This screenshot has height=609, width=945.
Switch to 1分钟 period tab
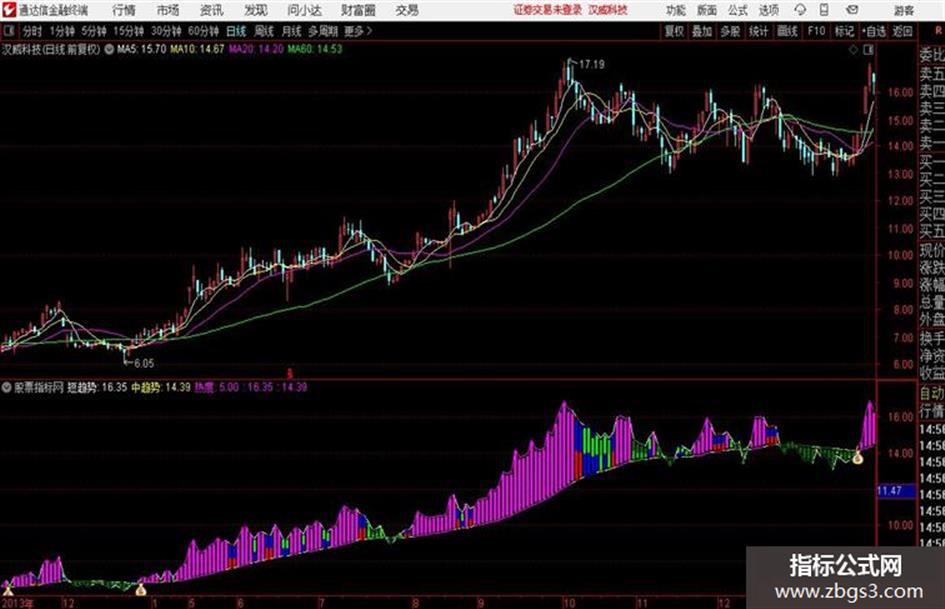point(61,31)
